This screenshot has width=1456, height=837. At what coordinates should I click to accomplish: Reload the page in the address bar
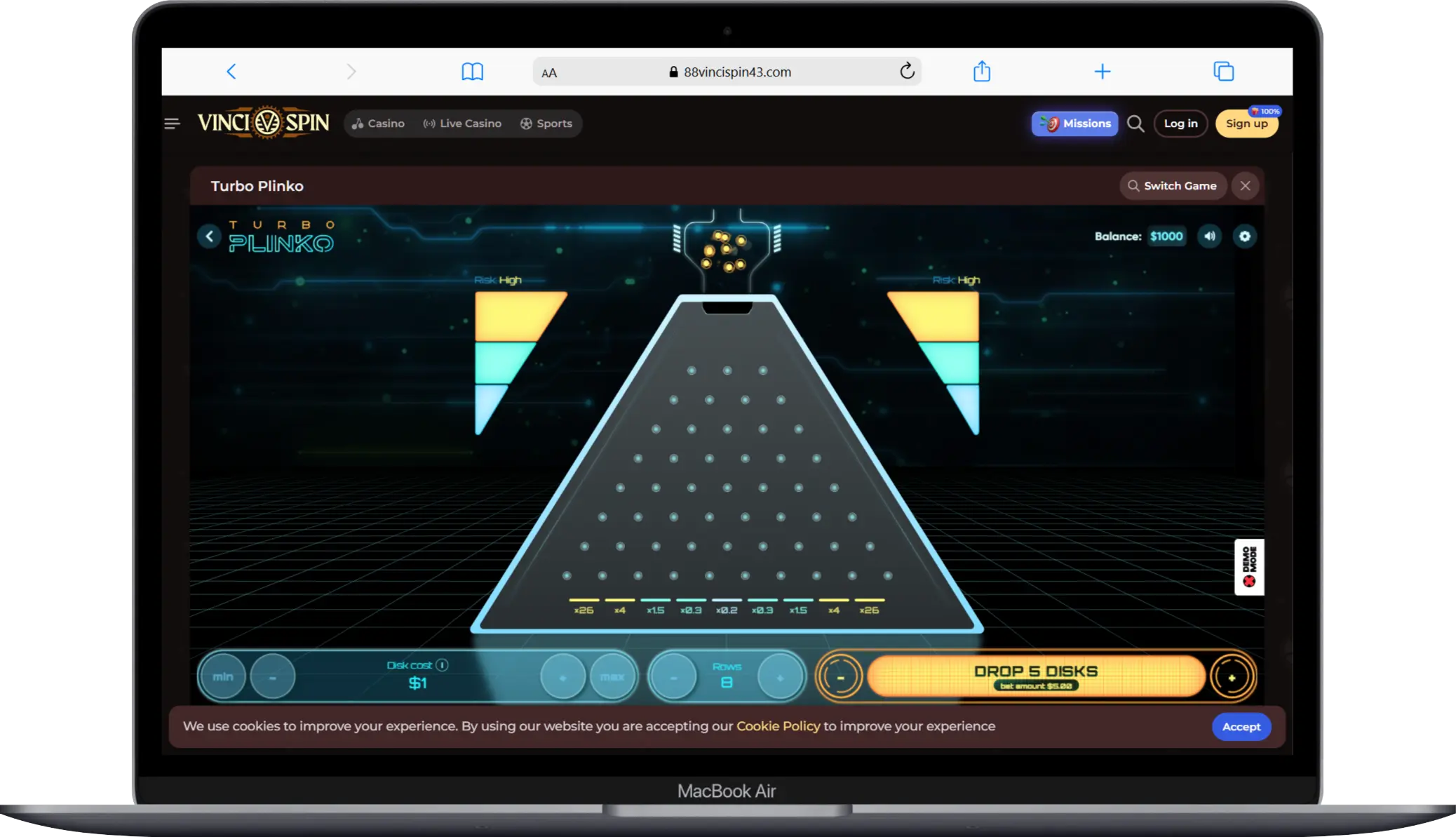coord(907,71)
